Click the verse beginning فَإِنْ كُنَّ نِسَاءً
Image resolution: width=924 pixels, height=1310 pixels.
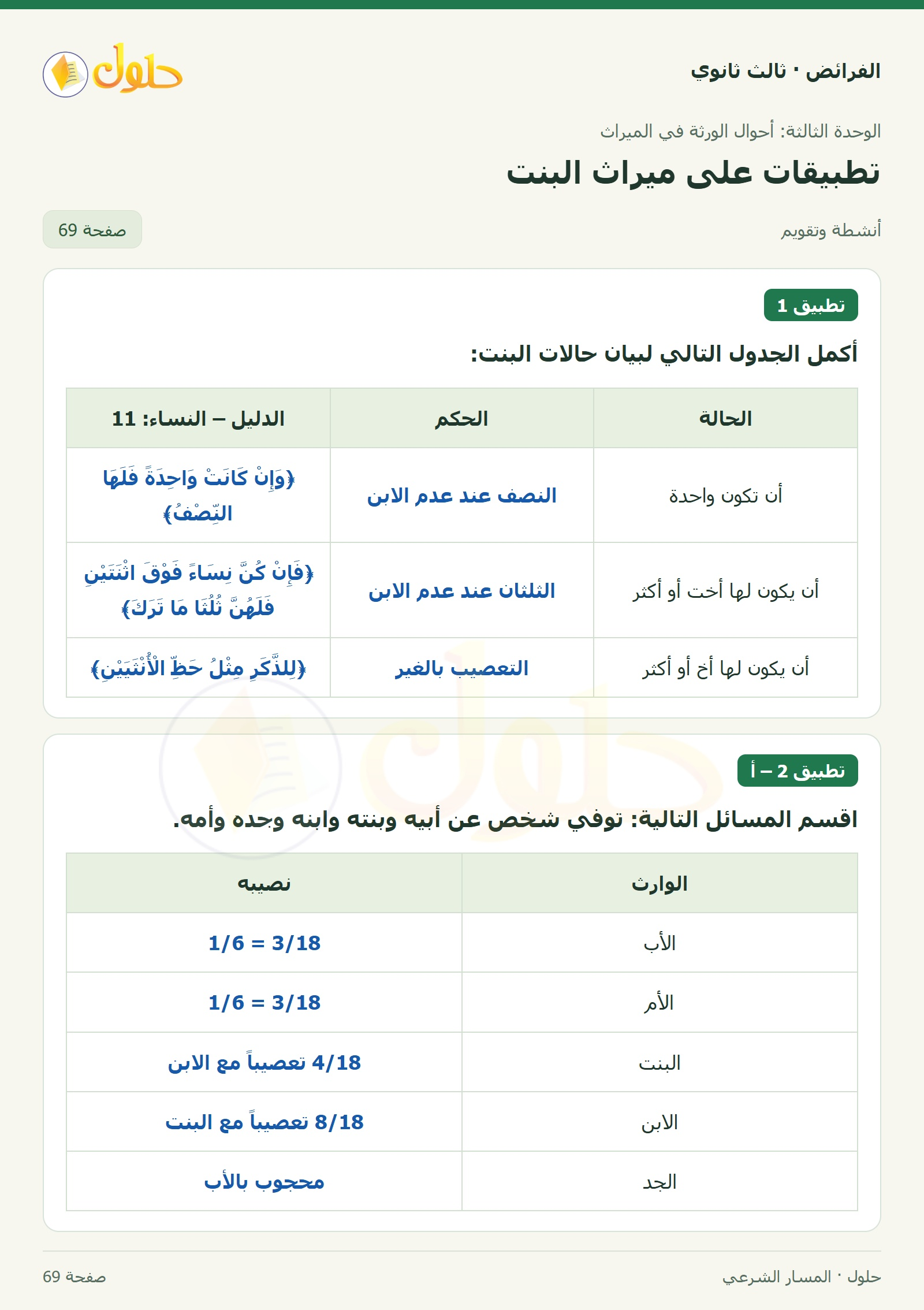pos(198,590)
